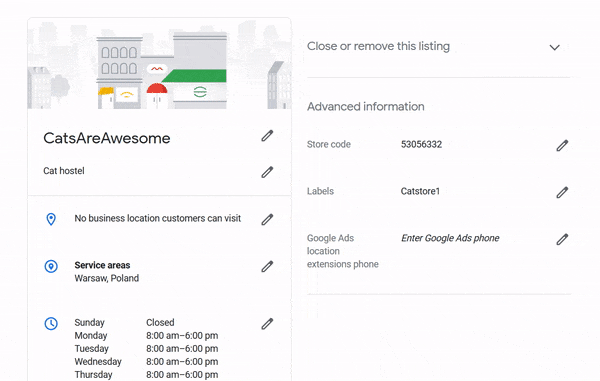Edit the business location pencil icon
The height and width of the screenshot is (381, 600).
coord(267,220)
